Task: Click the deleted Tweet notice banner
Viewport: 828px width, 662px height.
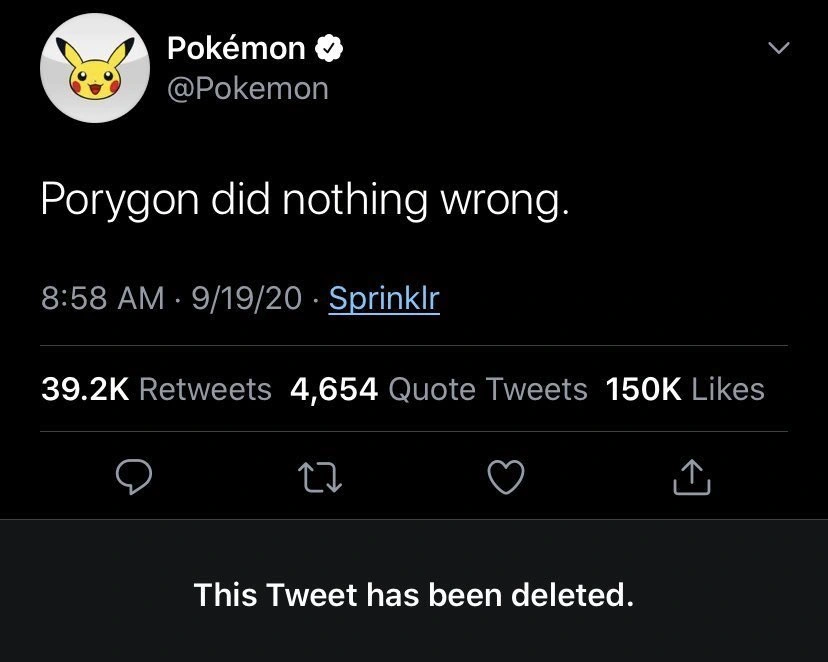Action: pos(414,594)
